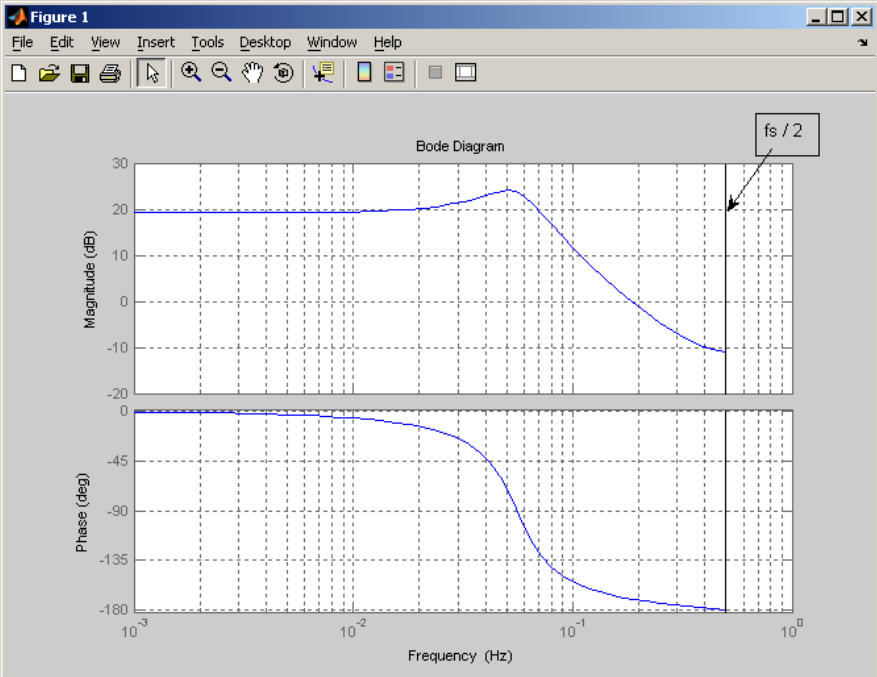This screenshot has height=677, width=877.
Task: Select the 'fs / 2' annotation text box
Action: (x=787, y=134)
